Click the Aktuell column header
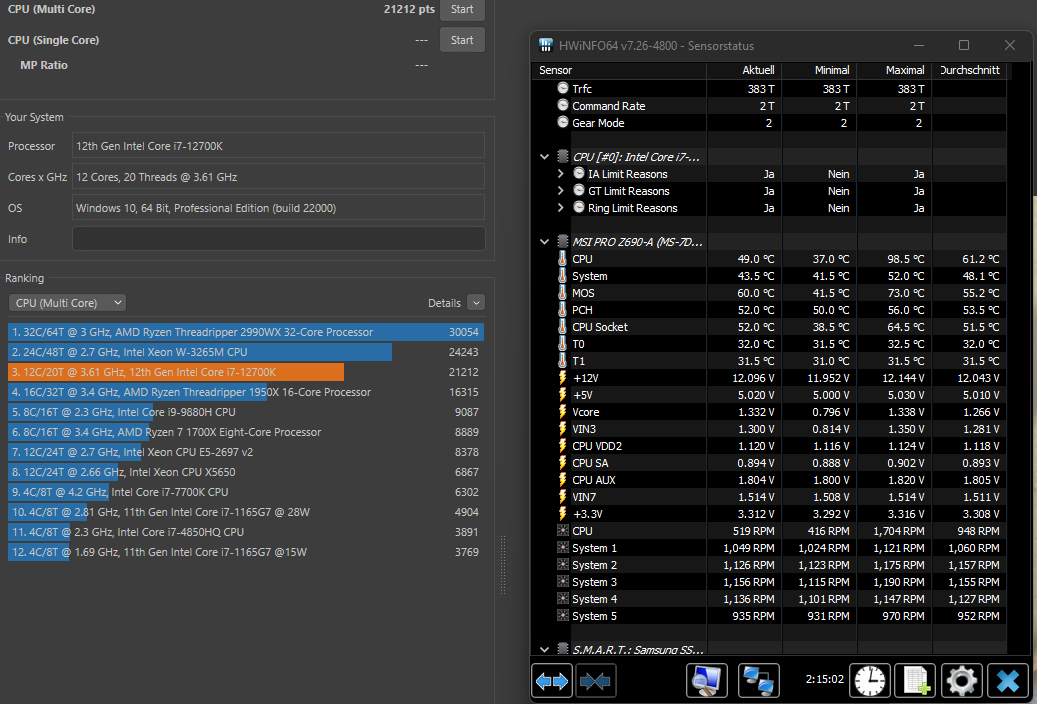This screenshot has height=704, width=1037. pos(744,70)
